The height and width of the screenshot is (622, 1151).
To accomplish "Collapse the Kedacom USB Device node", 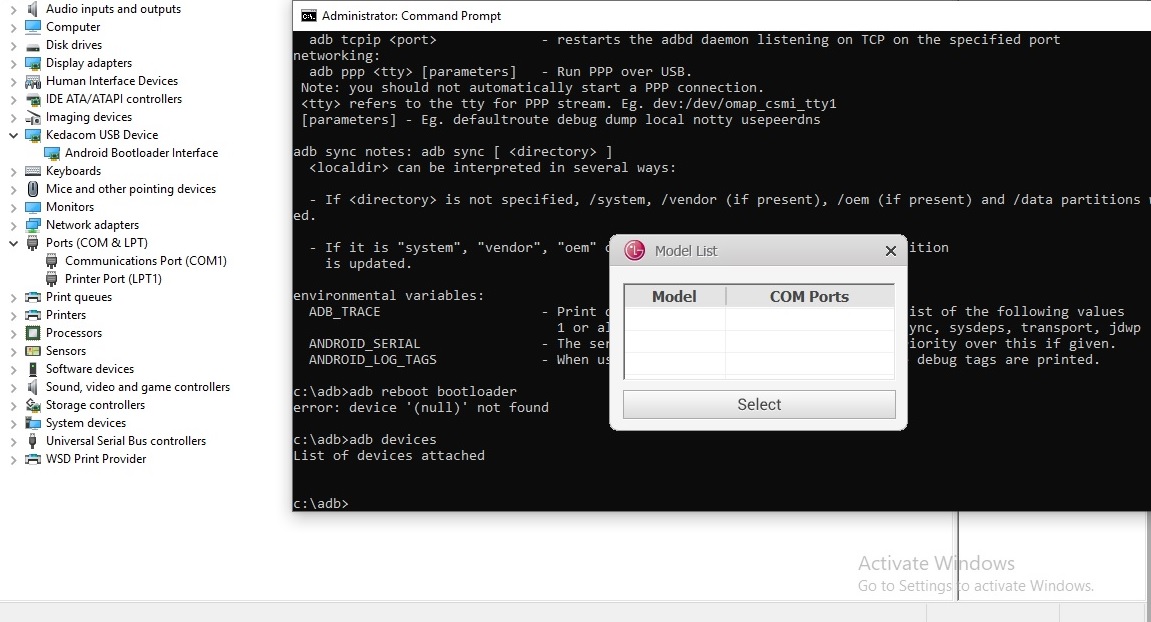I will [x=13, y=135].
